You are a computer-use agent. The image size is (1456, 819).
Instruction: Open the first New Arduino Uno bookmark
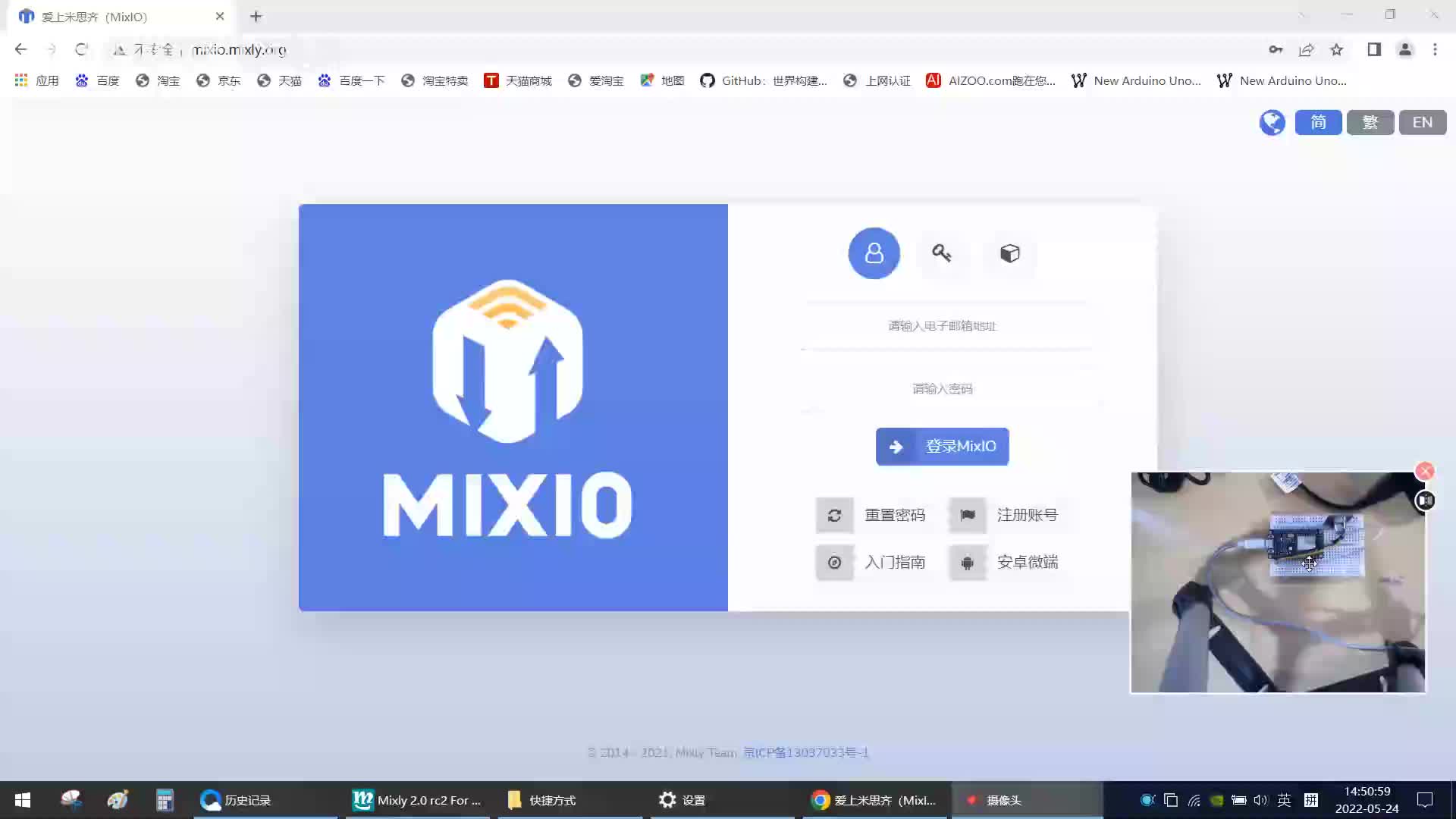pyautogui.click(x=1136, y=80)
